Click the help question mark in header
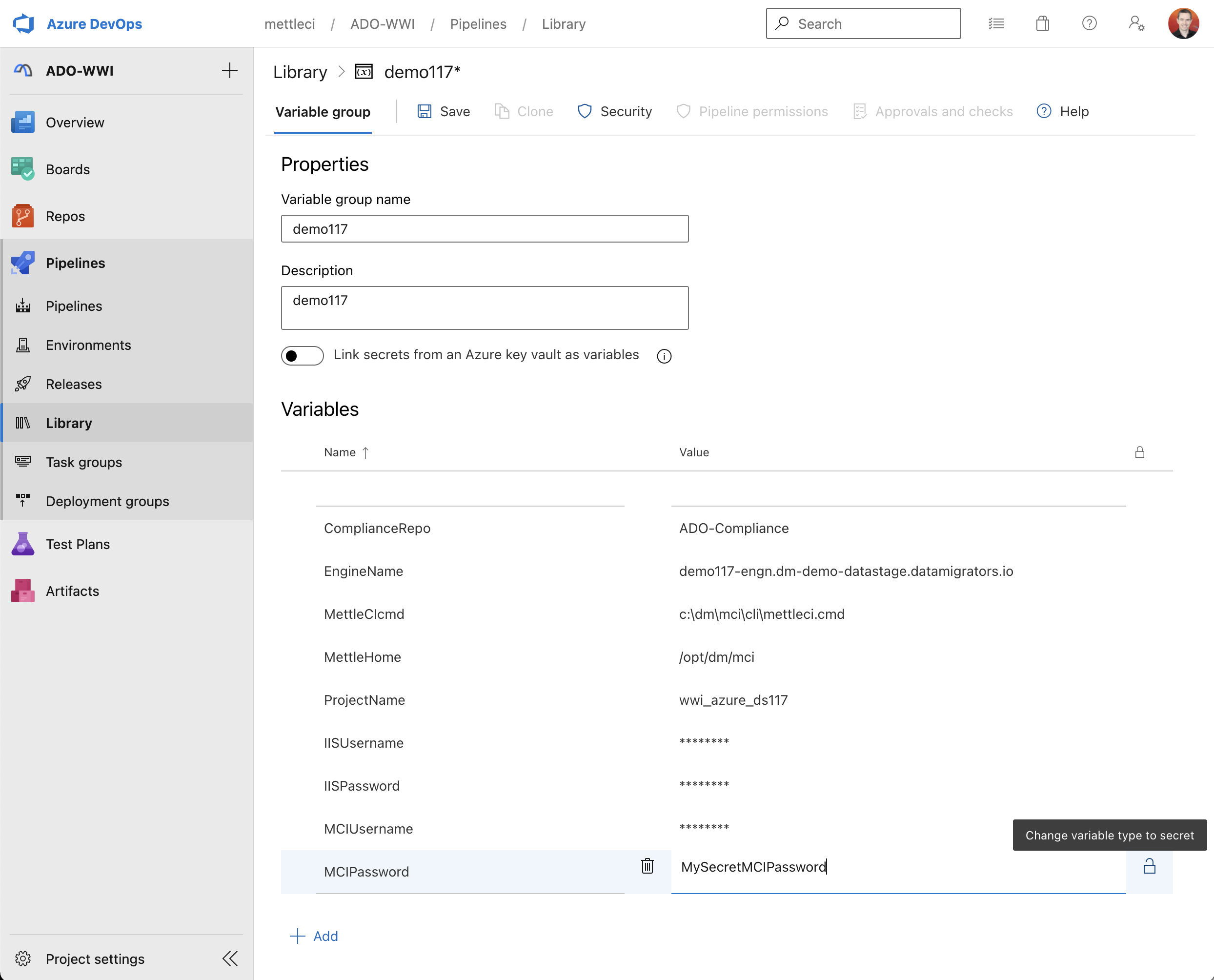The image size is (1214, 980). (1089, 24)
